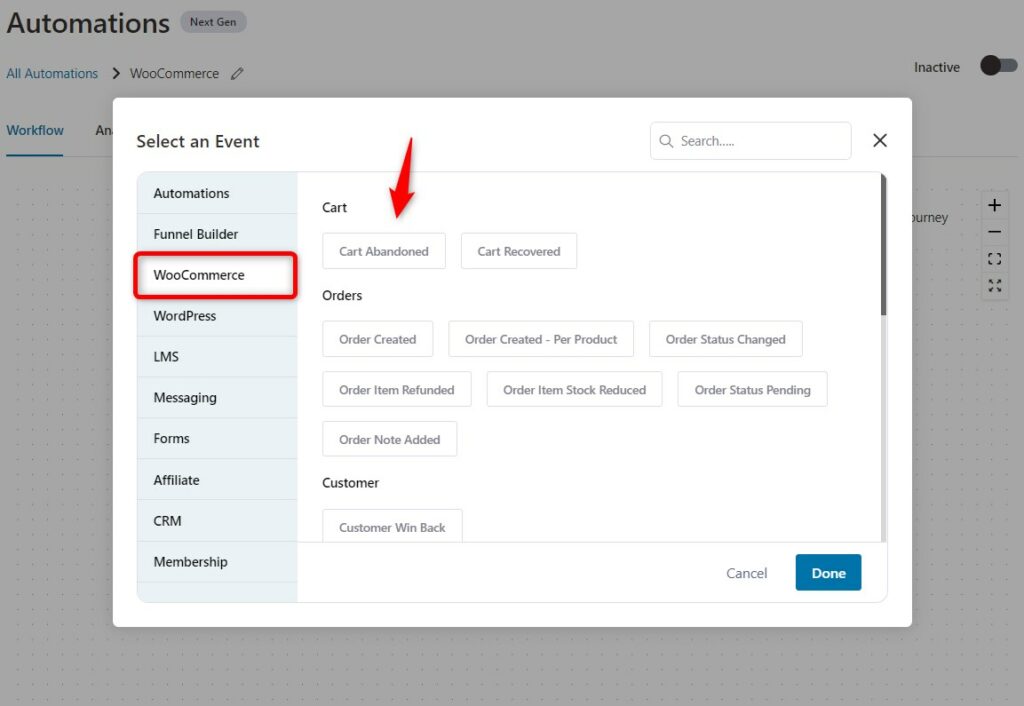Toggle the Inactive automation switch

999,65
